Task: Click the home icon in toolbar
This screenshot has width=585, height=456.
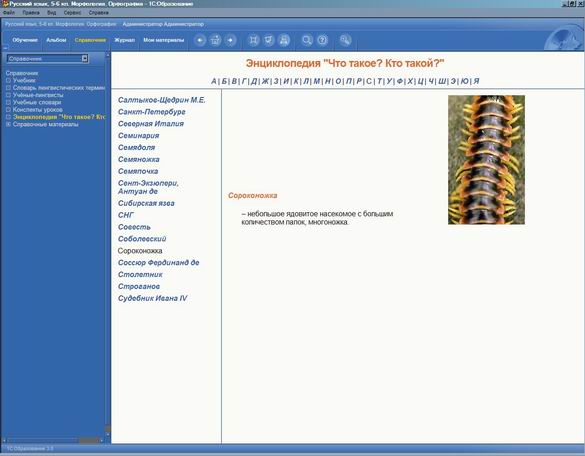Action: (215, 40)
